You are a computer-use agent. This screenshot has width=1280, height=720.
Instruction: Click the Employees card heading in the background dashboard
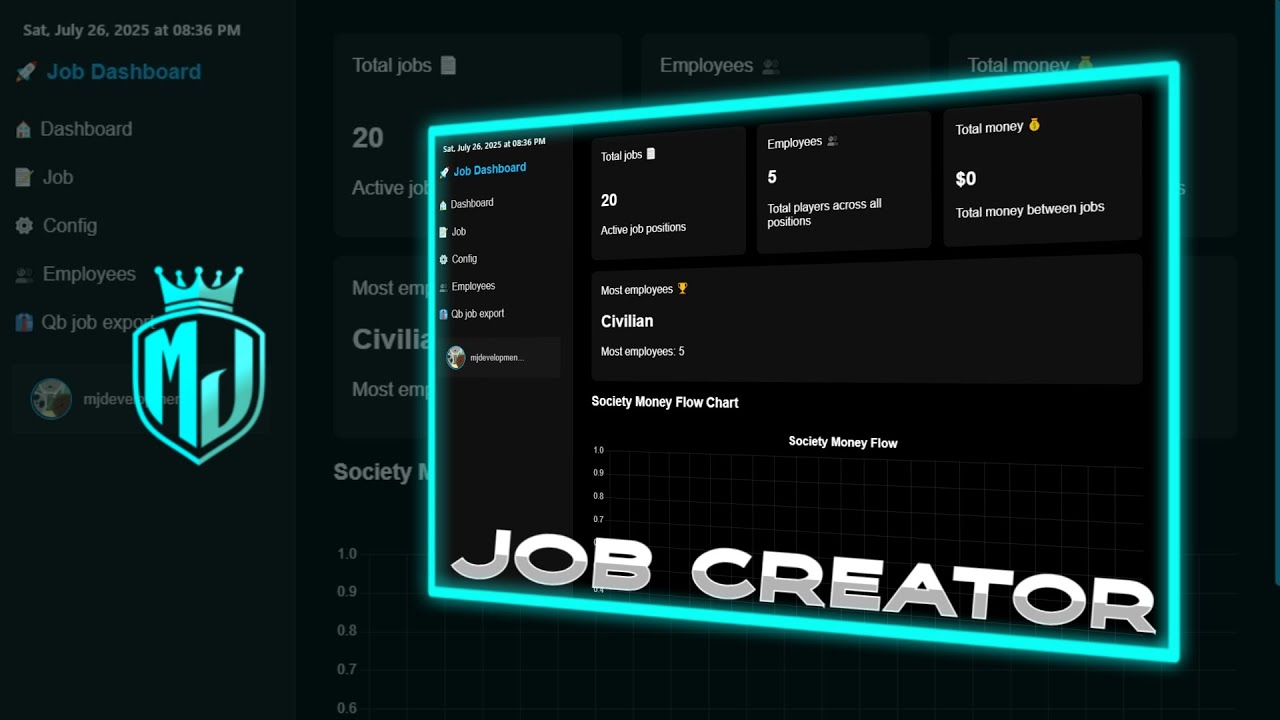tap(706, 66)
